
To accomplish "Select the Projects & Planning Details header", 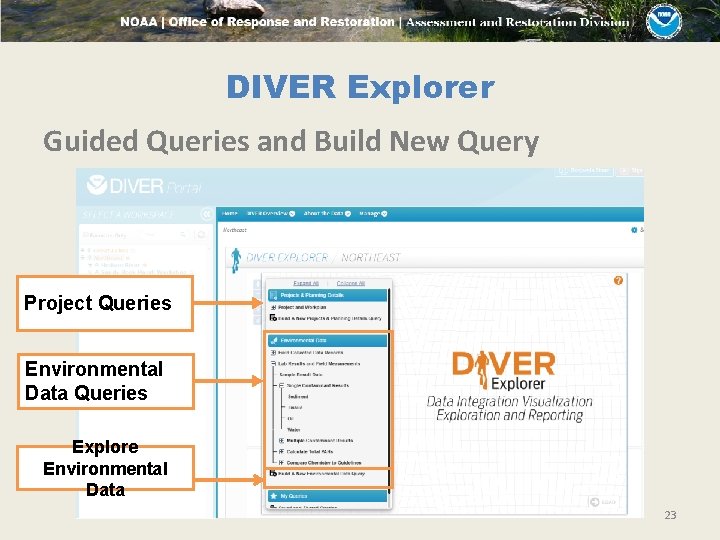I will 328,295.
